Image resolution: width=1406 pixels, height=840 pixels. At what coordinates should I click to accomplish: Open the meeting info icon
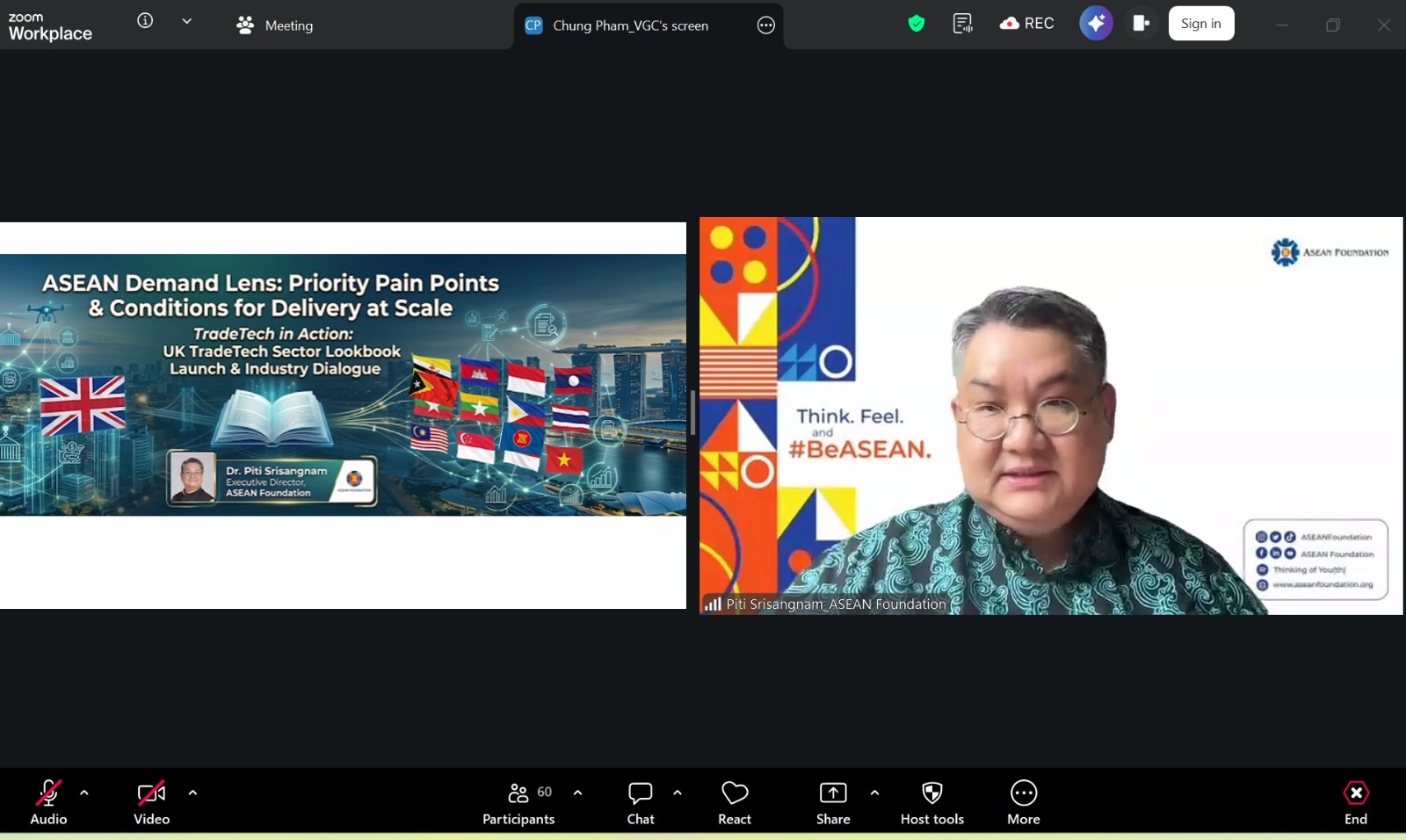[x=145, y=20]
